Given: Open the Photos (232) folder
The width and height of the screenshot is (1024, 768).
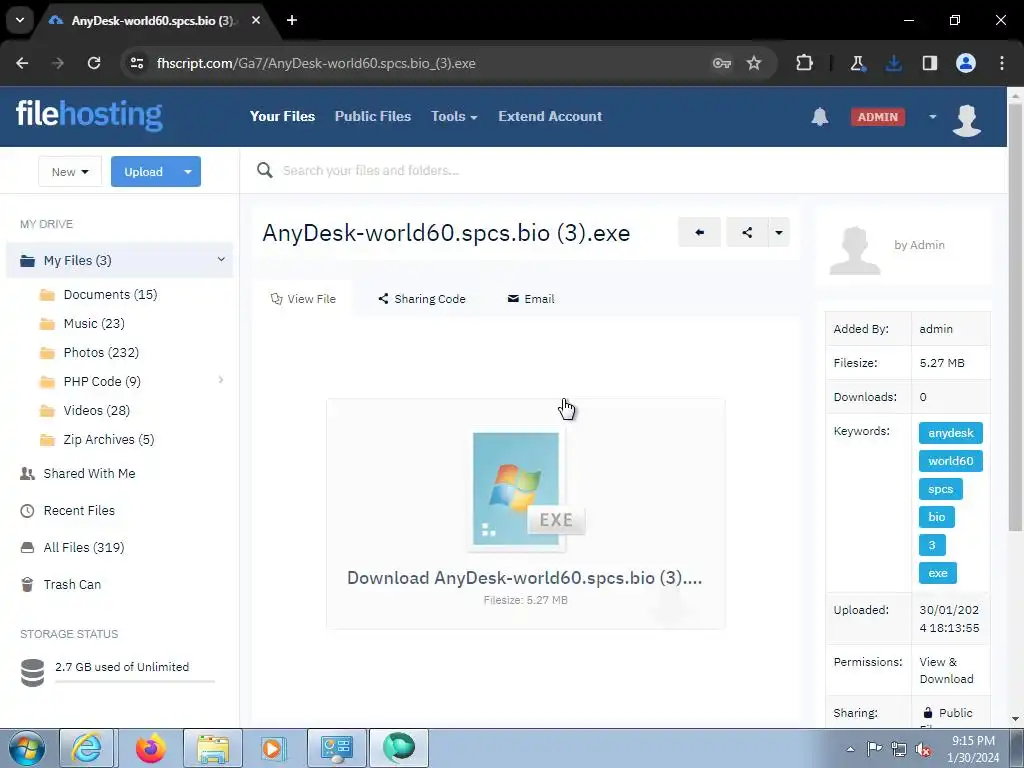Looking at the screenshot, I should (x=101, y=353).
